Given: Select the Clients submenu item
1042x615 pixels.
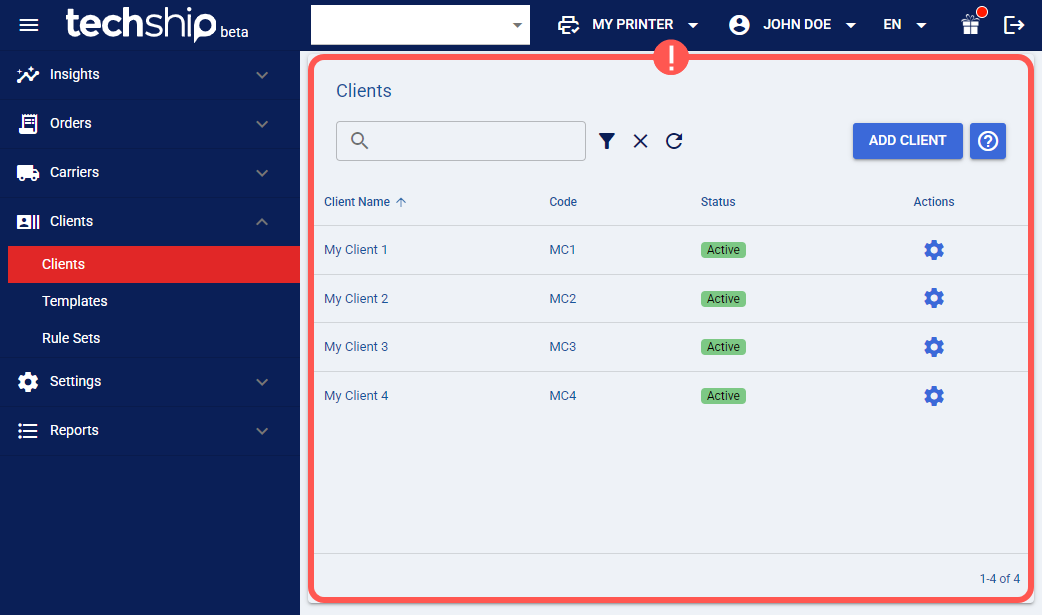Looking at the screenshot, I should [154, 265].
